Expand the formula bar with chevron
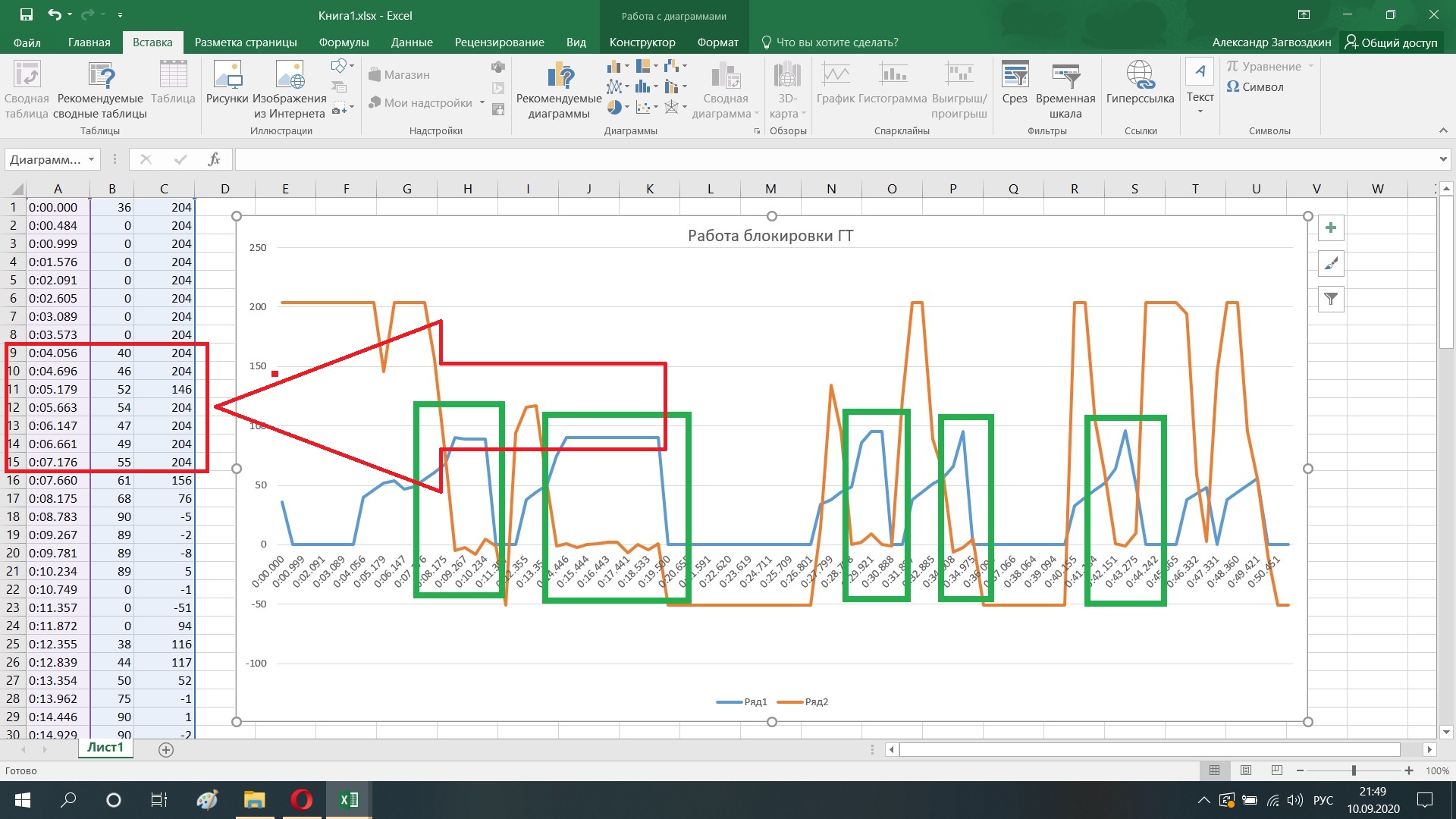 tap(1442, 159)
